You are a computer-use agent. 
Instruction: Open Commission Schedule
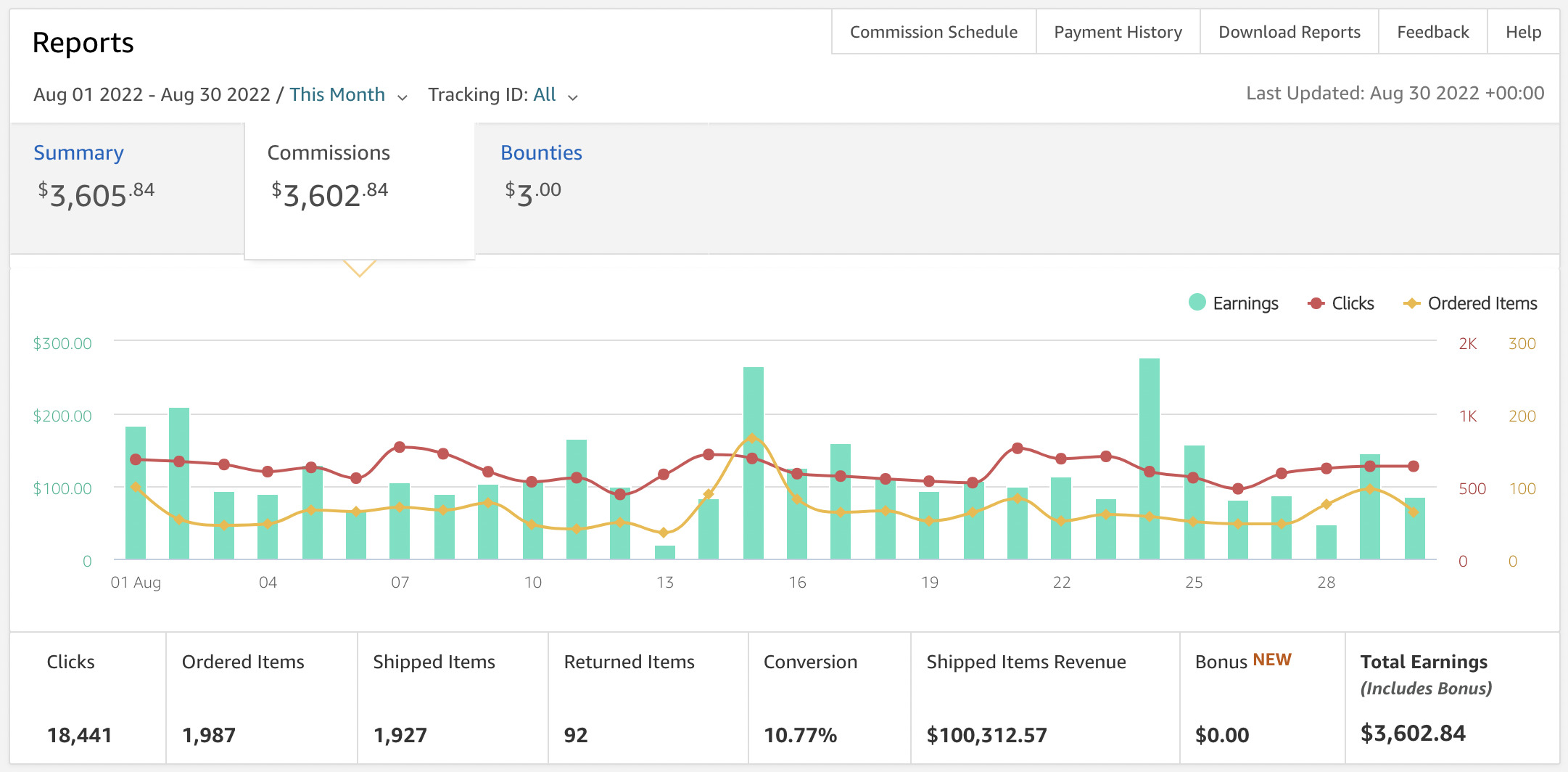click(933, 32)
